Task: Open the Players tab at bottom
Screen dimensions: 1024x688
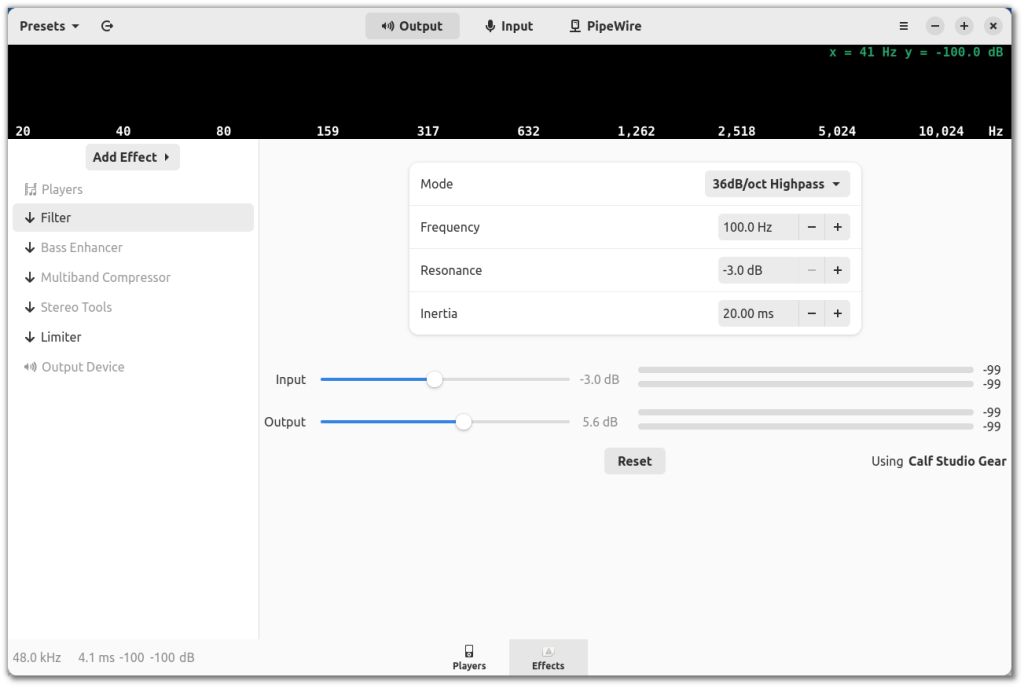Action: tap(469, 657)
